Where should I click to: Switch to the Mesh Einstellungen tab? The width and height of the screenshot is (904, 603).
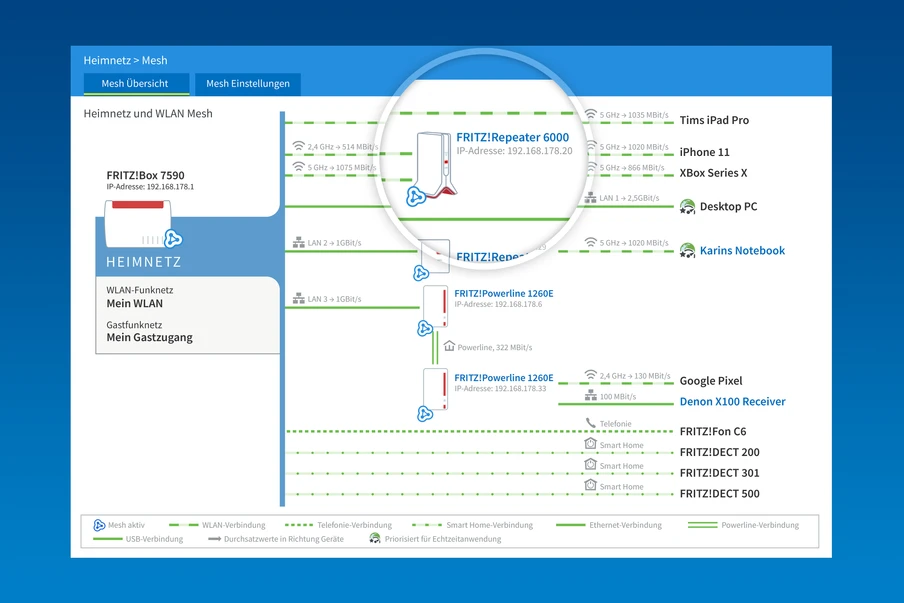click(247, 84)
